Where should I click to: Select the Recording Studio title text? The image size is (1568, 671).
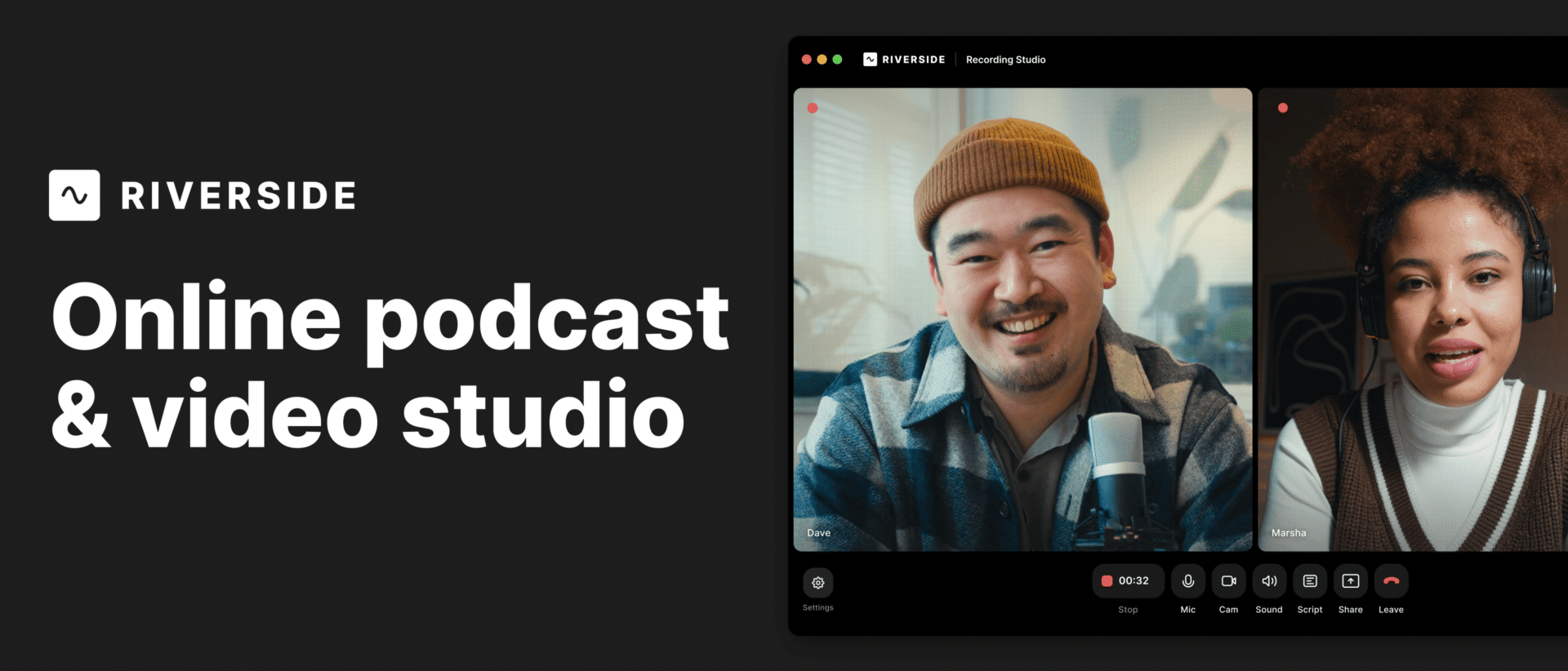[x=1005, y=60]
